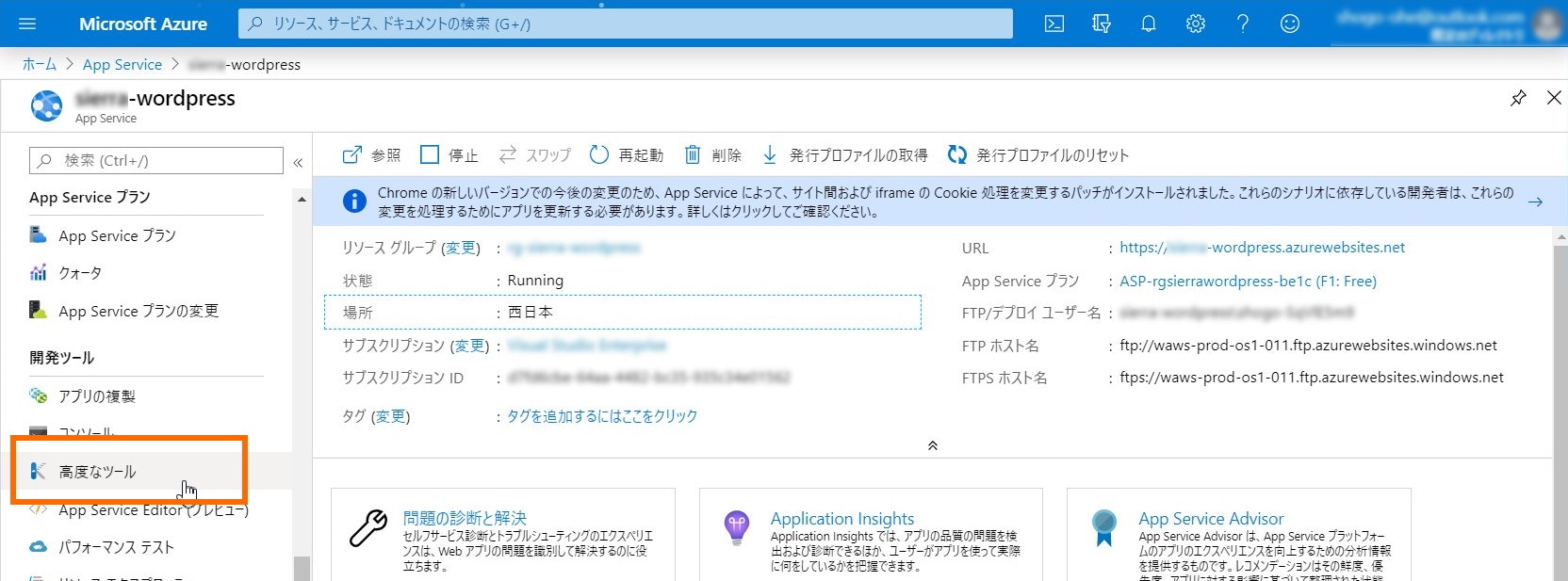This screenshot has width=1568, height=581.
Task: Click the App Service Advisor badge icon
Action: 1103,527
